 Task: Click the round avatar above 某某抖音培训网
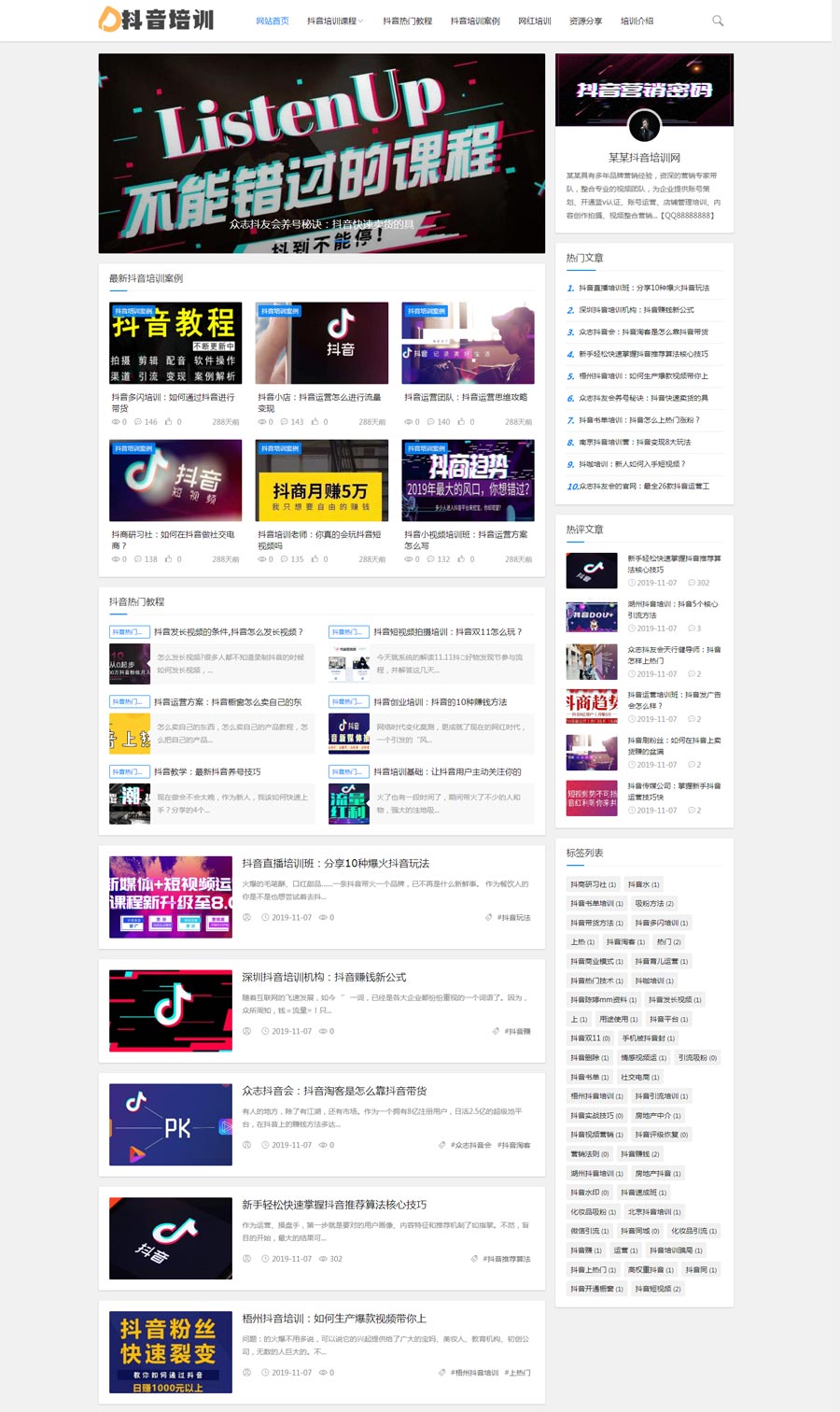[644, 126]
